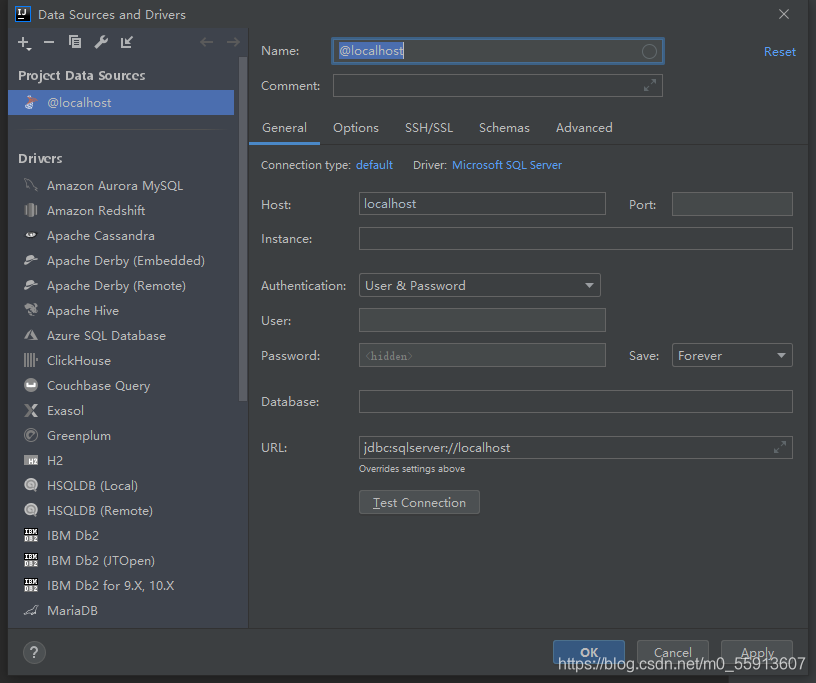
Task: Open the Authentication dropdown
Action: 480,285
